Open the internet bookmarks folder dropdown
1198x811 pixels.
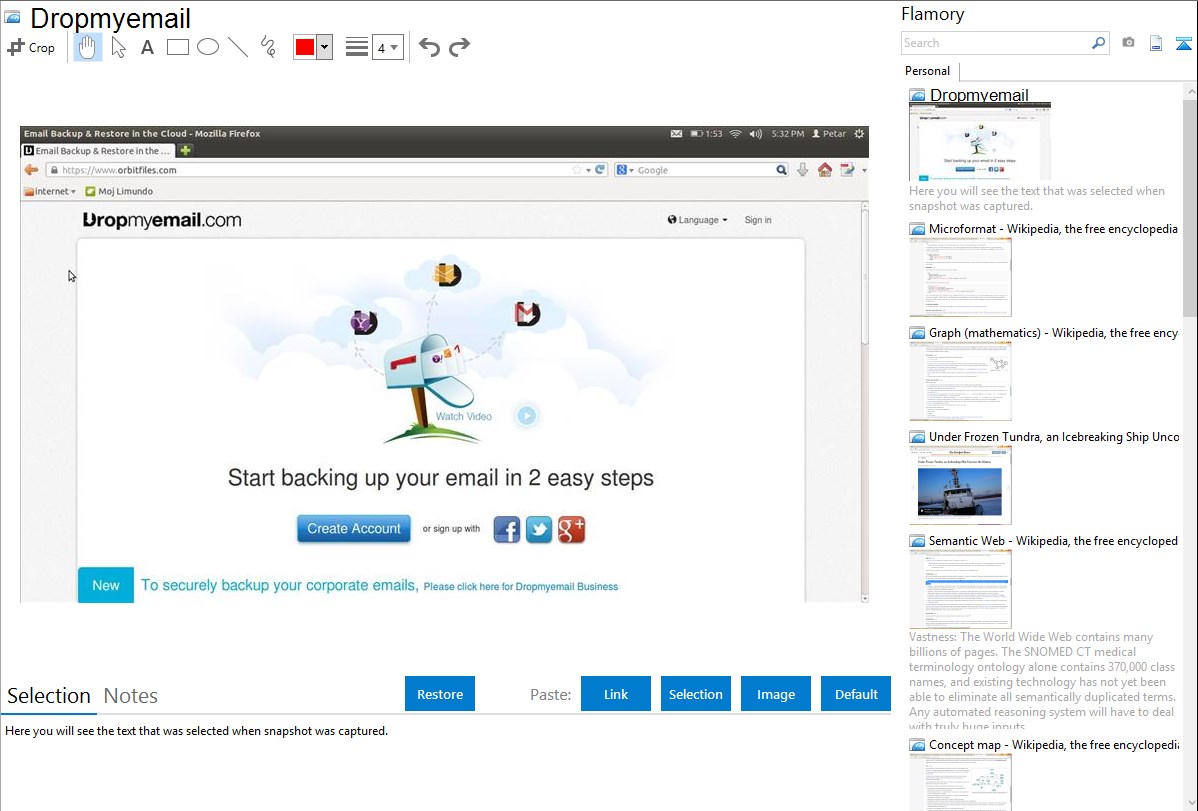click(x=50, y=191)
